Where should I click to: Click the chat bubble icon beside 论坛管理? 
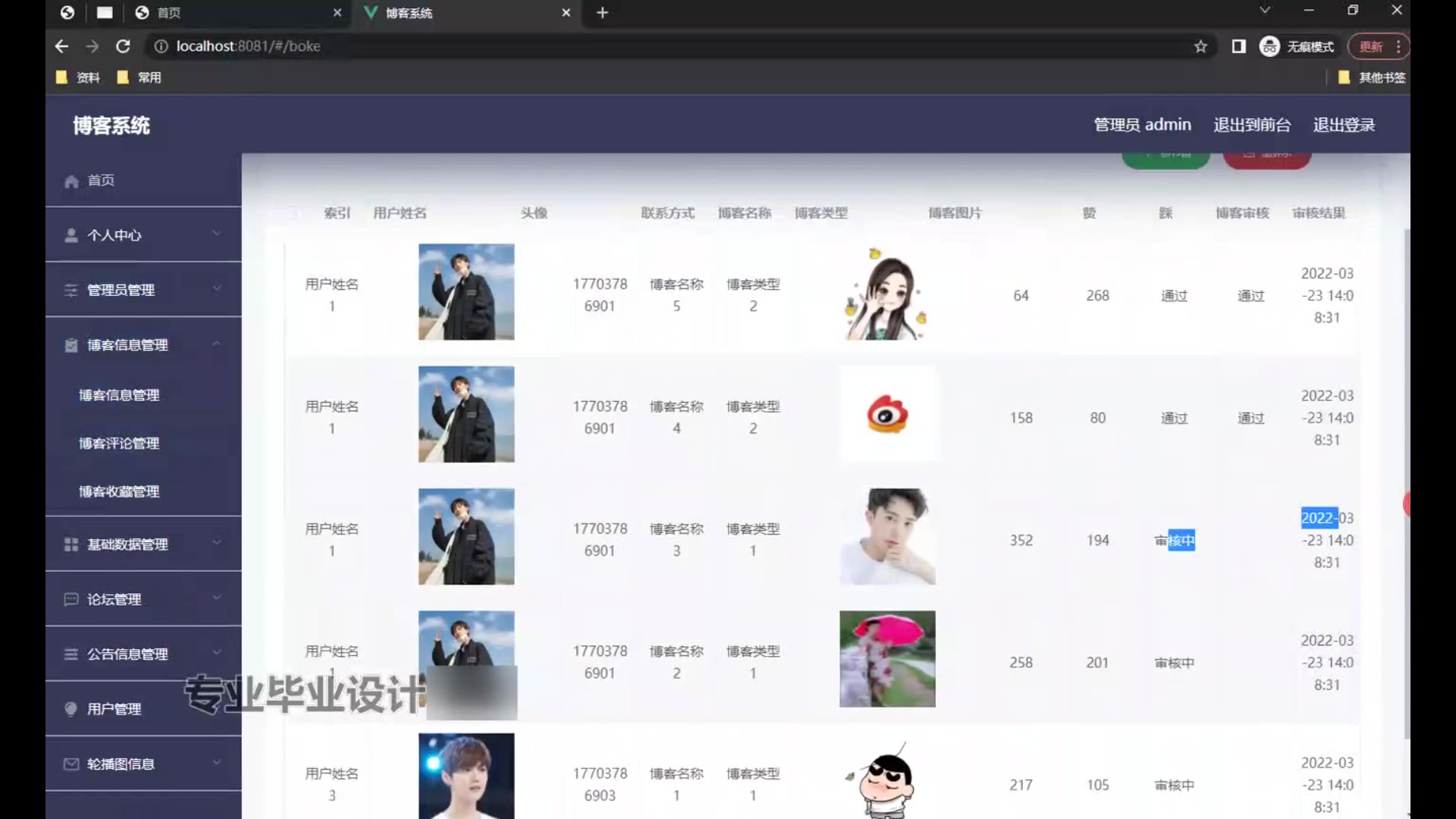coord(71,599)
